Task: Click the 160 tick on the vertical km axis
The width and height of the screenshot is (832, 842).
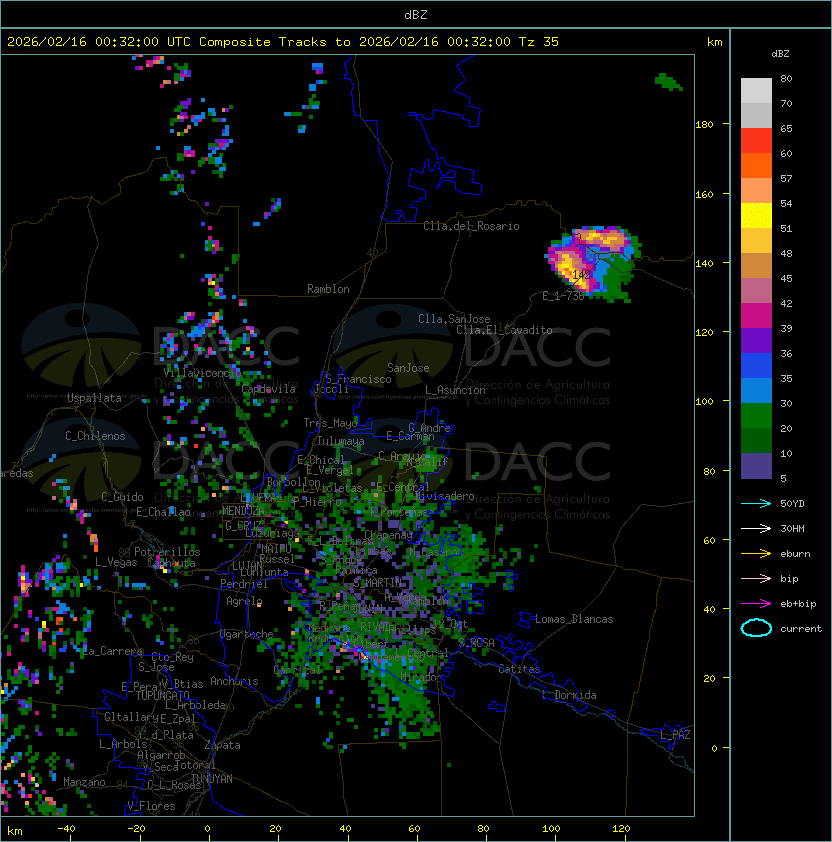Action: (x=704, y=194)
